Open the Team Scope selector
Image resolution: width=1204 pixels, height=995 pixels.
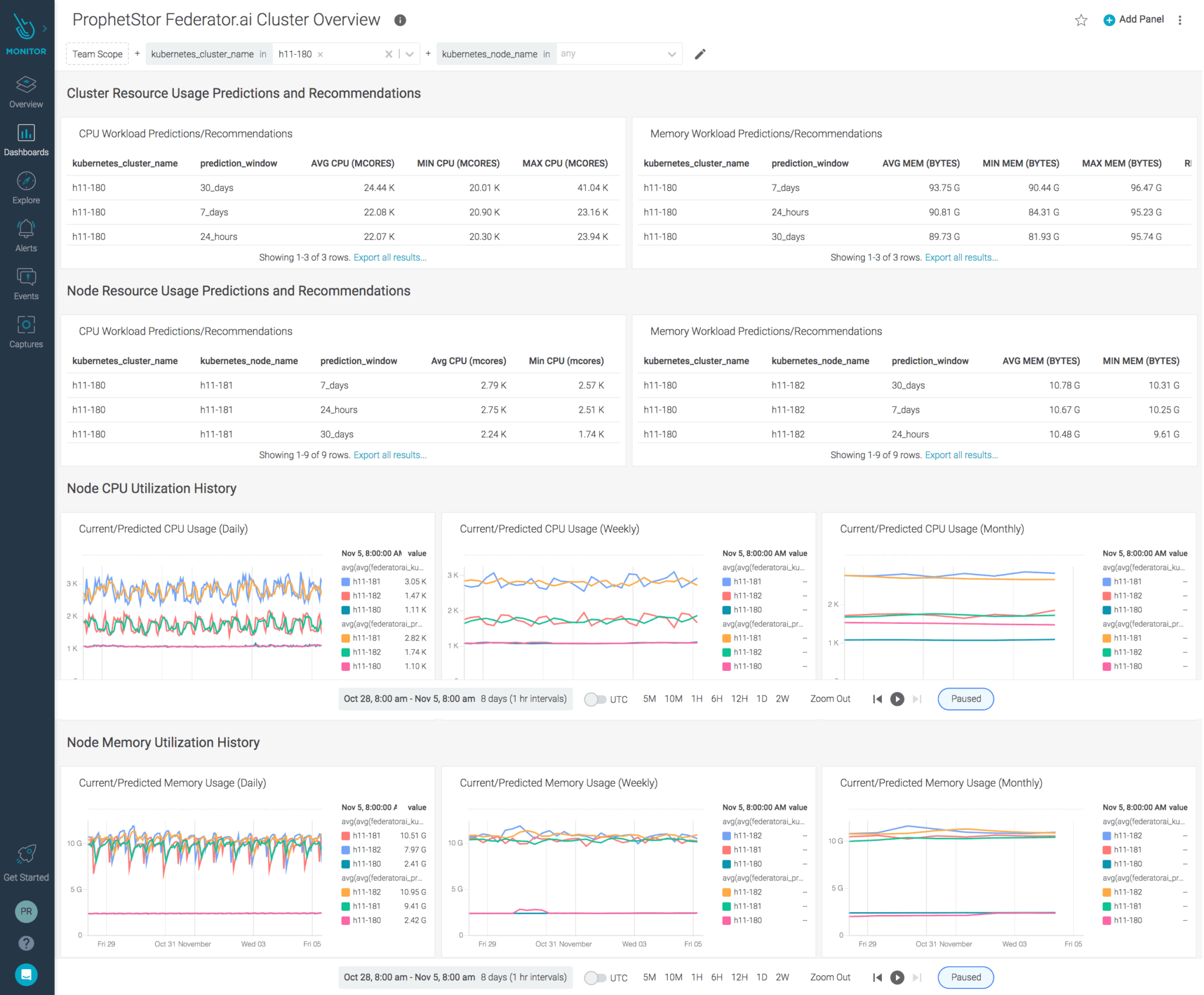tap(97, 54)
